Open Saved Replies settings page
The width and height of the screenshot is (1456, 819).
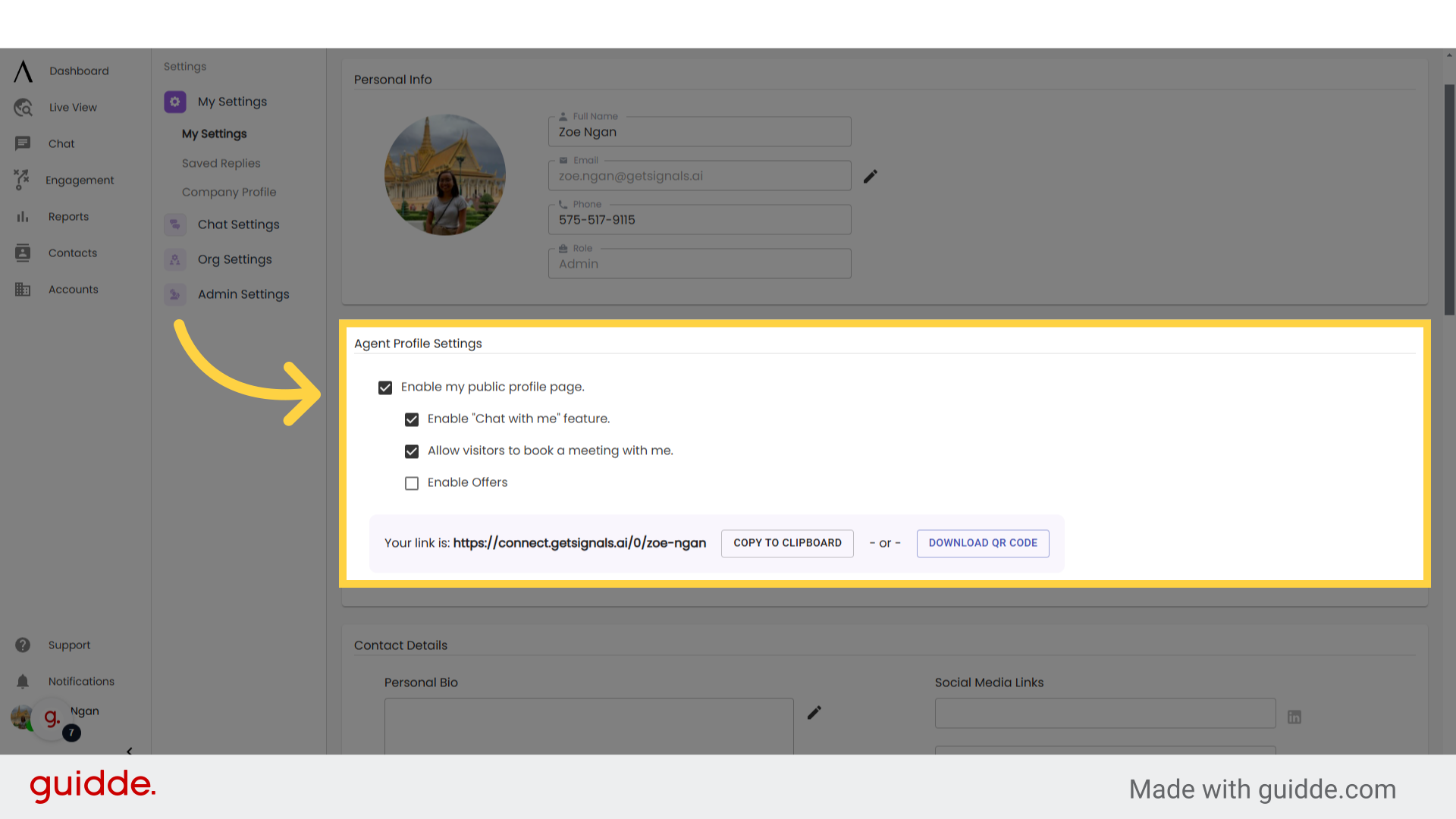tap(221, 163)
